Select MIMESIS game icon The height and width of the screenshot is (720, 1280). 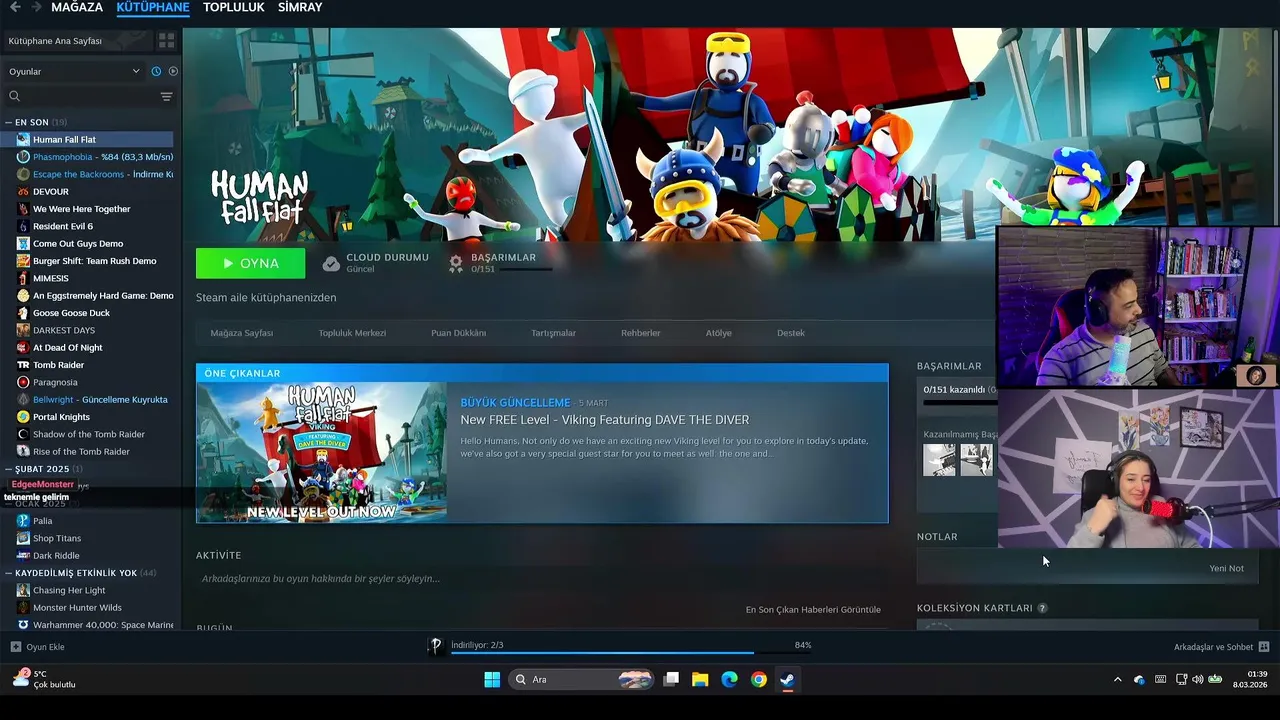click(x=23, y=278)
